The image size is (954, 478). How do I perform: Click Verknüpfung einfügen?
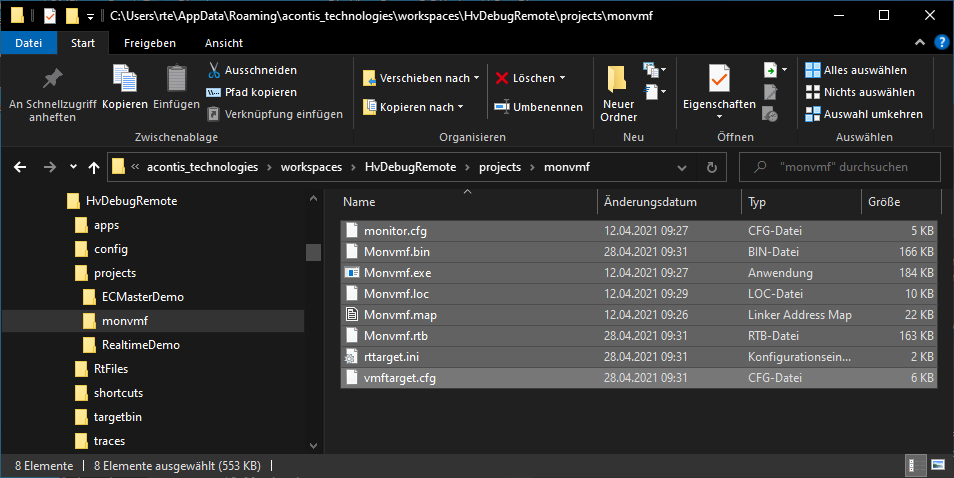275,114
